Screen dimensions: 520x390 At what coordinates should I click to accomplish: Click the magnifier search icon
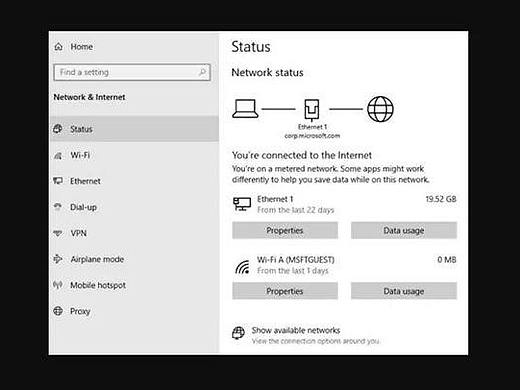(x=202, y=72)
